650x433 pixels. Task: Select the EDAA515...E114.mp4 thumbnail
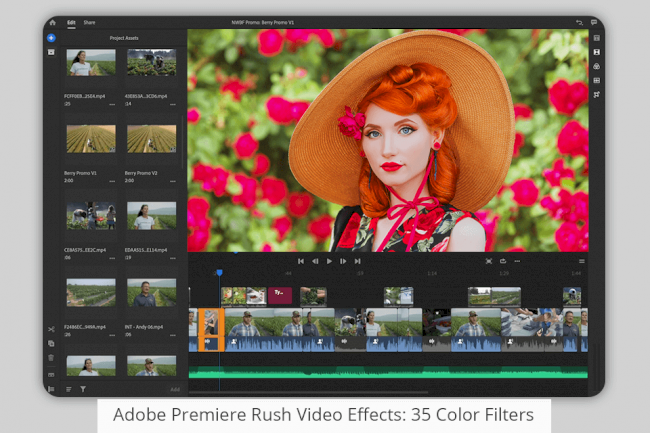click(x=152, y=215)
